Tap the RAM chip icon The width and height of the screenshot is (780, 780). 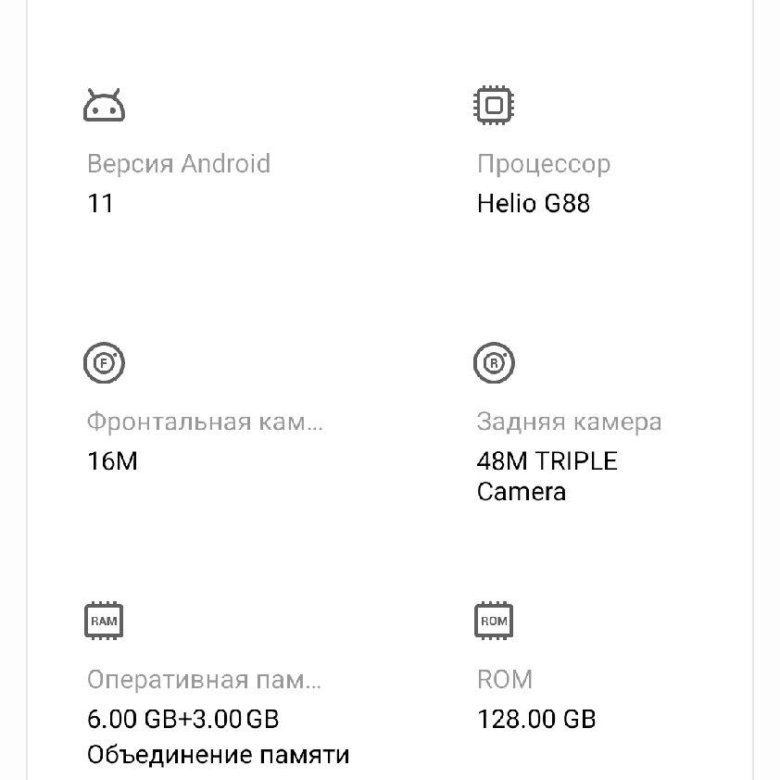[104, 621]
